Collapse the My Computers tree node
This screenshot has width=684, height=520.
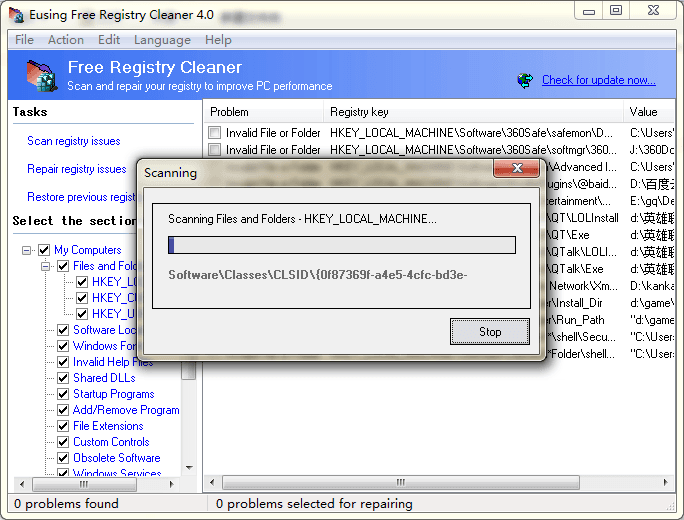(x=27, y=250)
